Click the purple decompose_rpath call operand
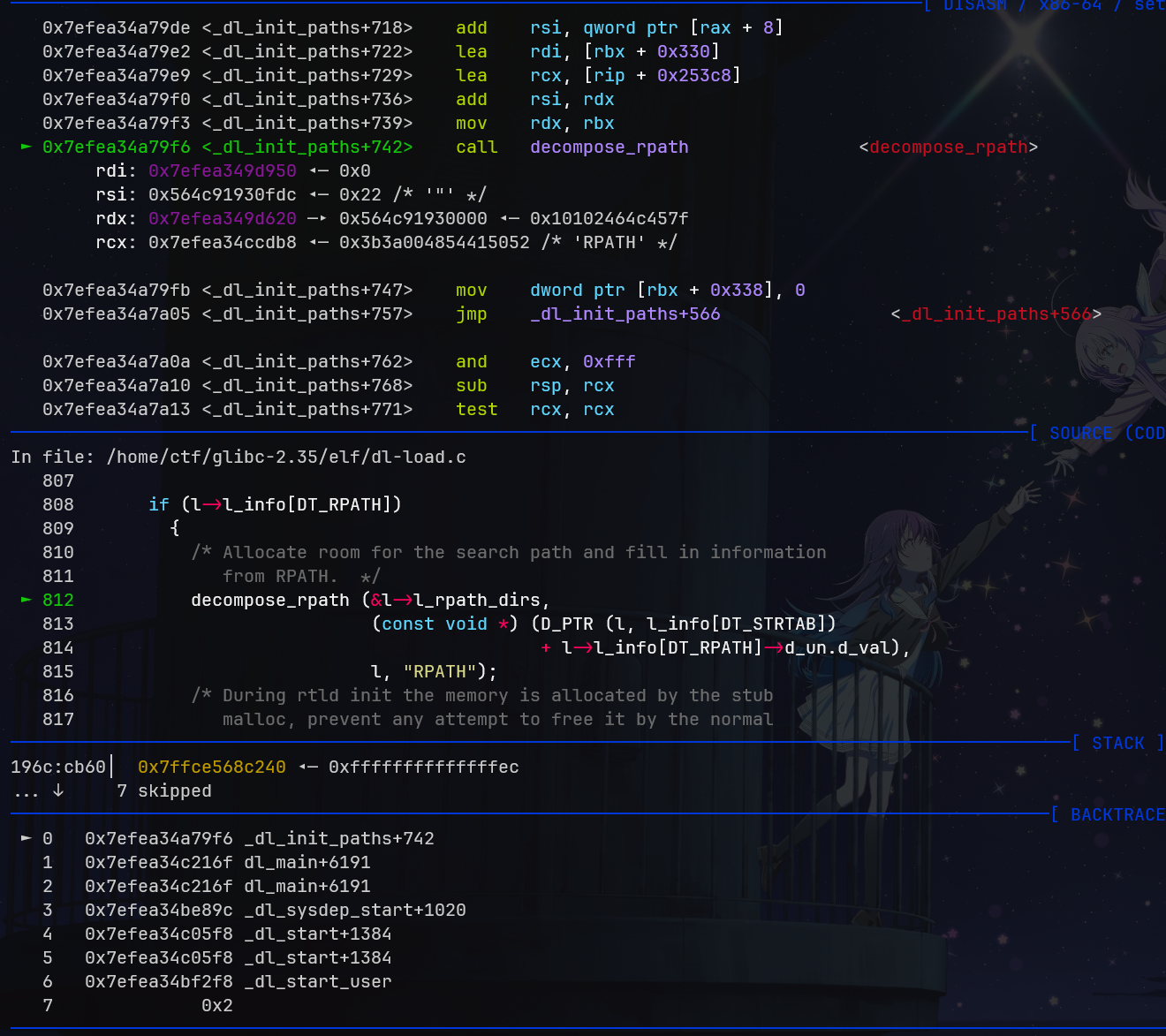Viewport: 1166px width, 1036px height. coord(609,147)
